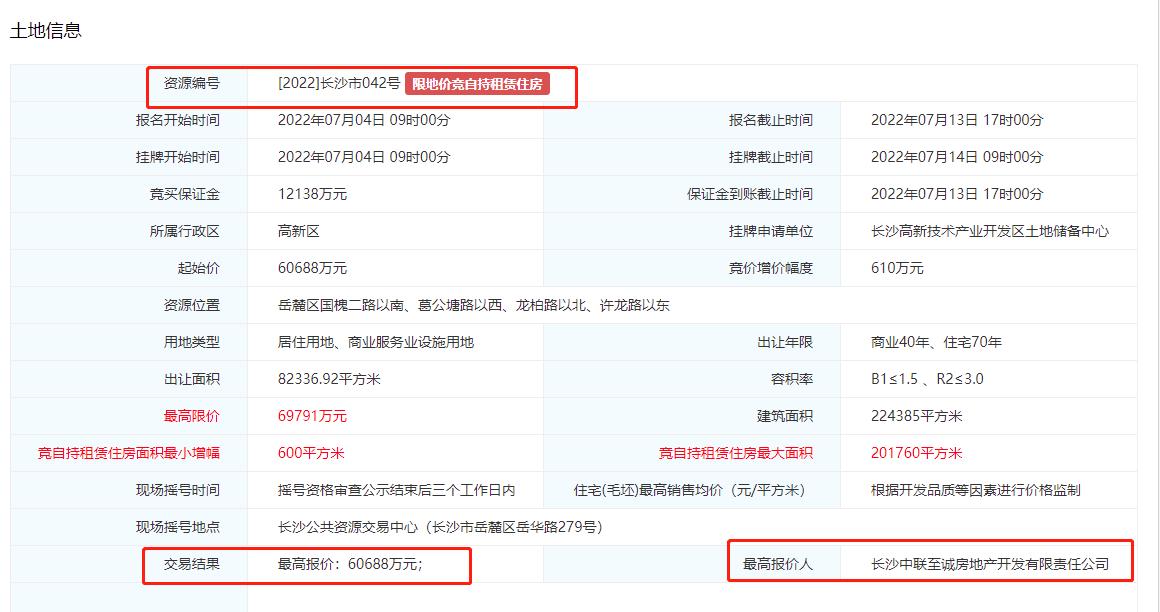
Task: Select 建筑面积 value 224385平方米
Action: pos(917,416)
